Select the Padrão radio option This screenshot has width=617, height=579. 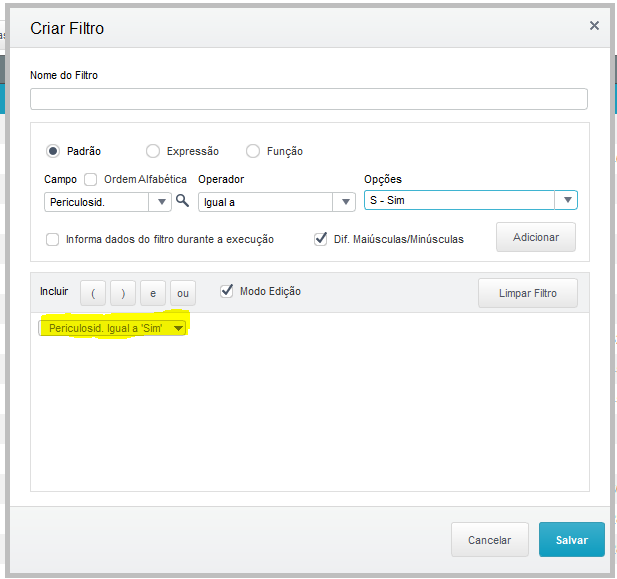[53, 151]
